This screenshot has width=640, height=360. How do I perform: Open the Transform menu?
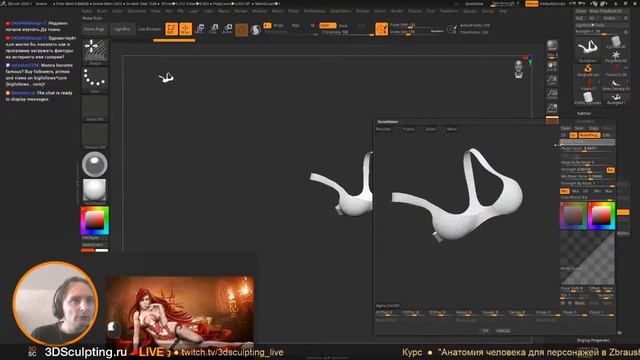point(449,11)
